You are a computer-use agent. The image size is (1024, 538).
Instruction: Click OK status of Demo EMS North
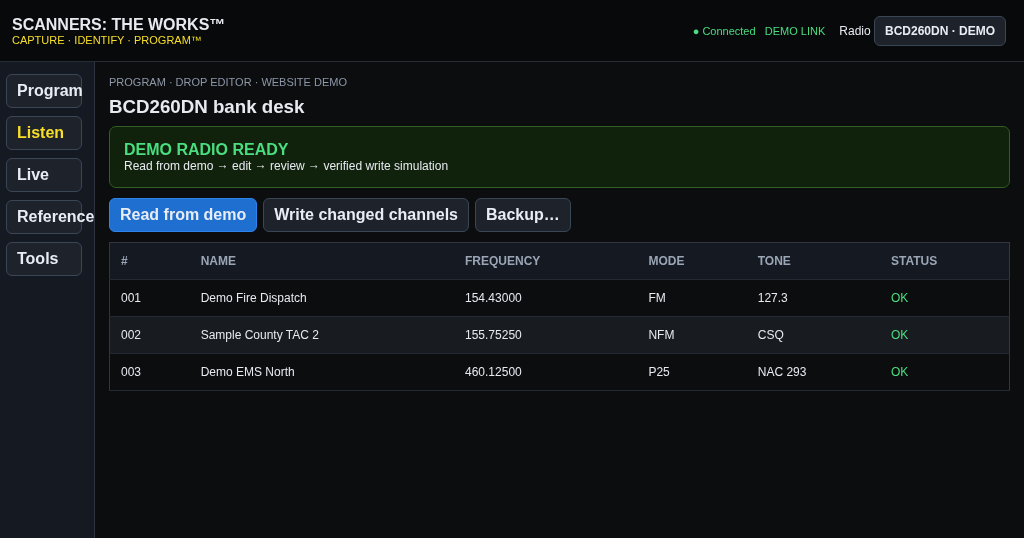pos(899,372)
